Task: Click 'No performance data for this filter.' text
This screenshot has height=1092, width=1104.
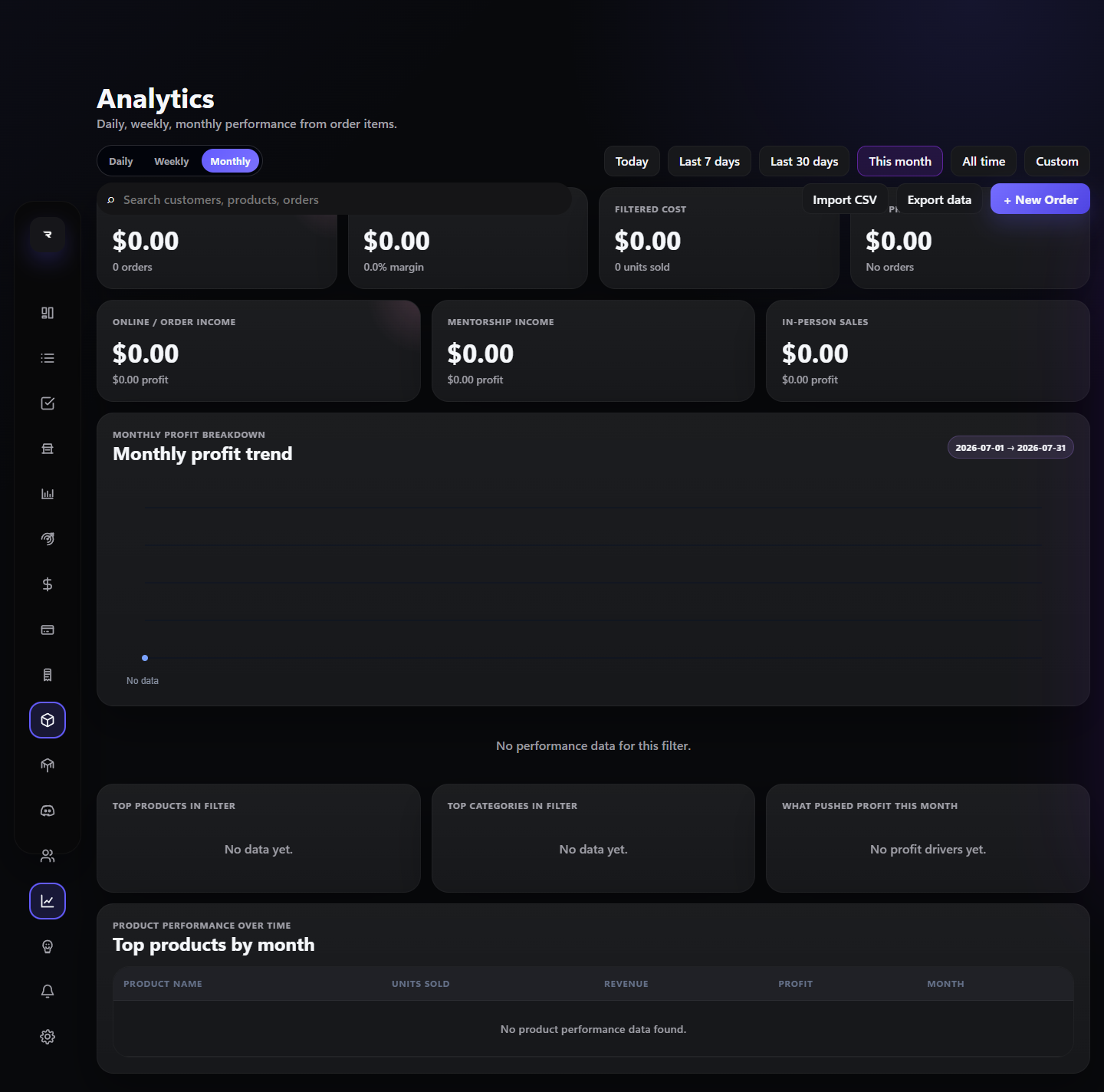Action: [x=593, y=746]
